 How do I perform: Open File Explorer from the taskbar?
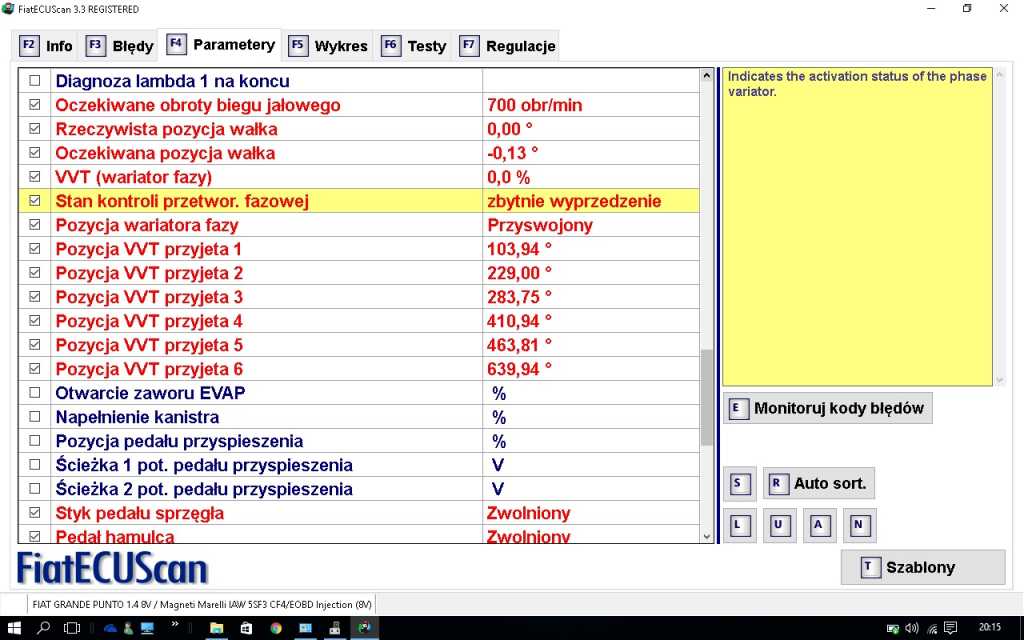(216, 628)
